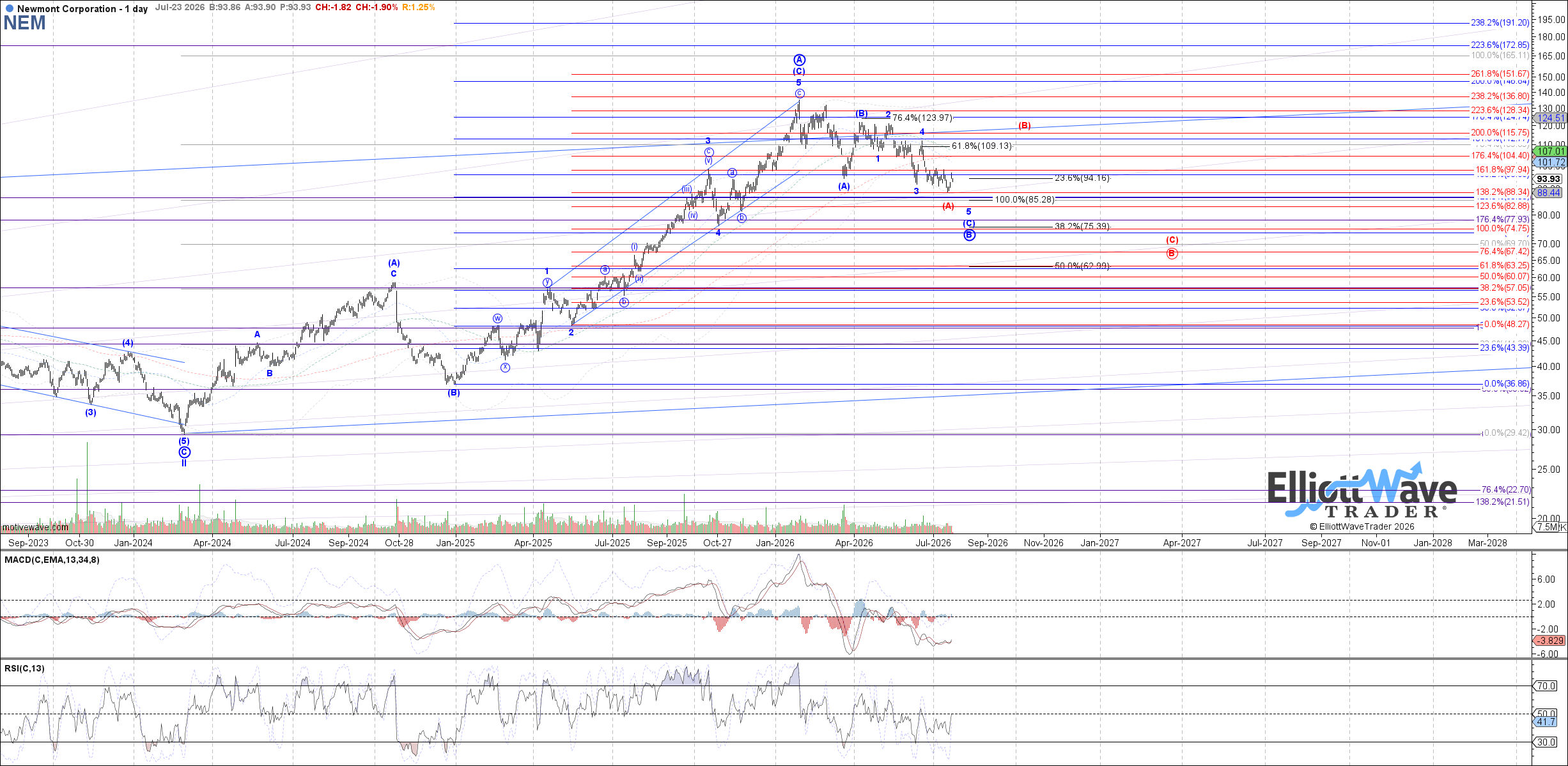Click the change value CH:-1.82
Viewport: 1568px width, 766px height.
[334, 8]
